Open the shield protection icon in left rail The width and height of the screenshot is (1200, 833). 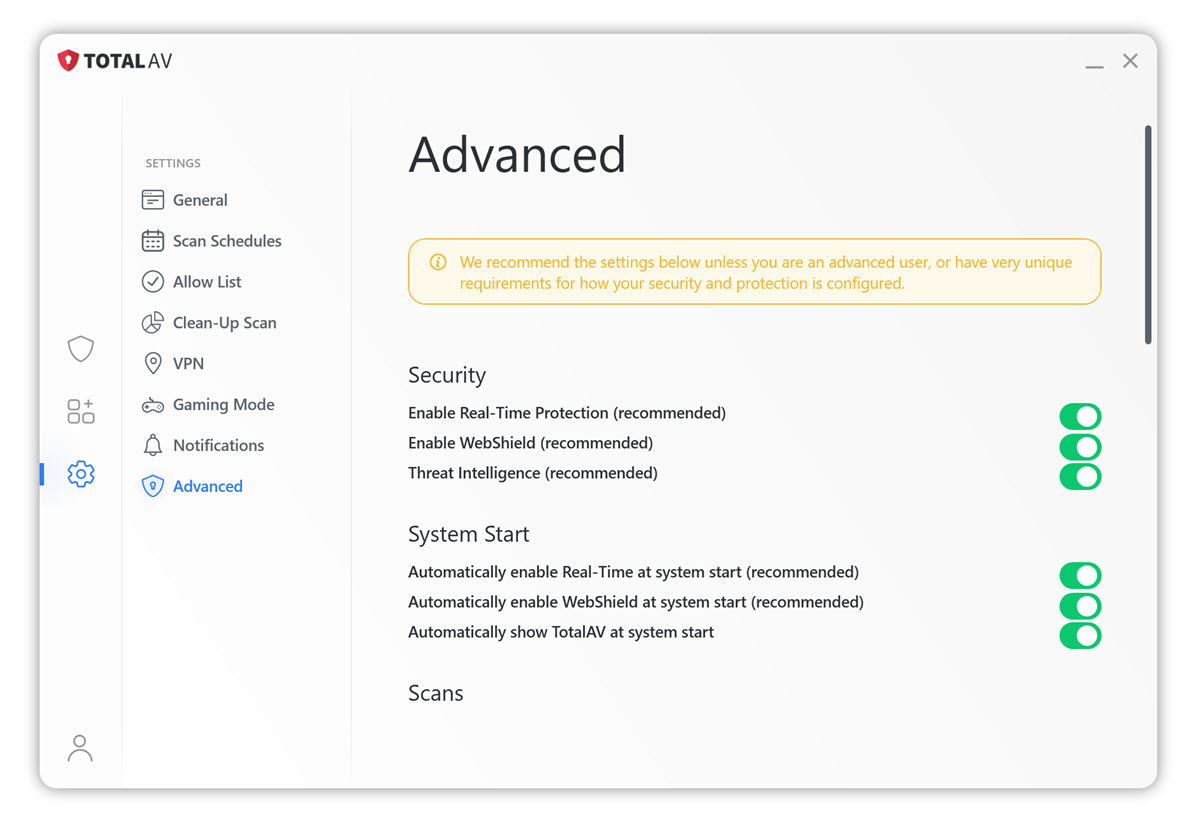pyautogui.click(x=81, y=348)
